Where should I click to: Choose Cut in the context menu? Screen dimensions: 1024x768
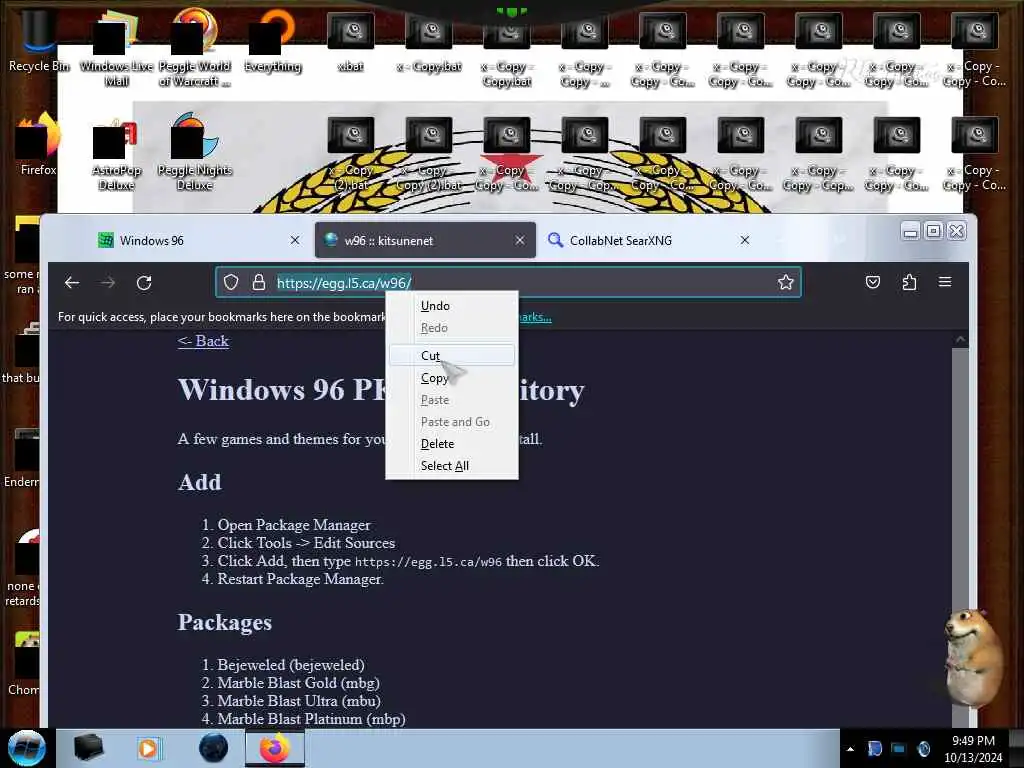(x=452, y=355)
